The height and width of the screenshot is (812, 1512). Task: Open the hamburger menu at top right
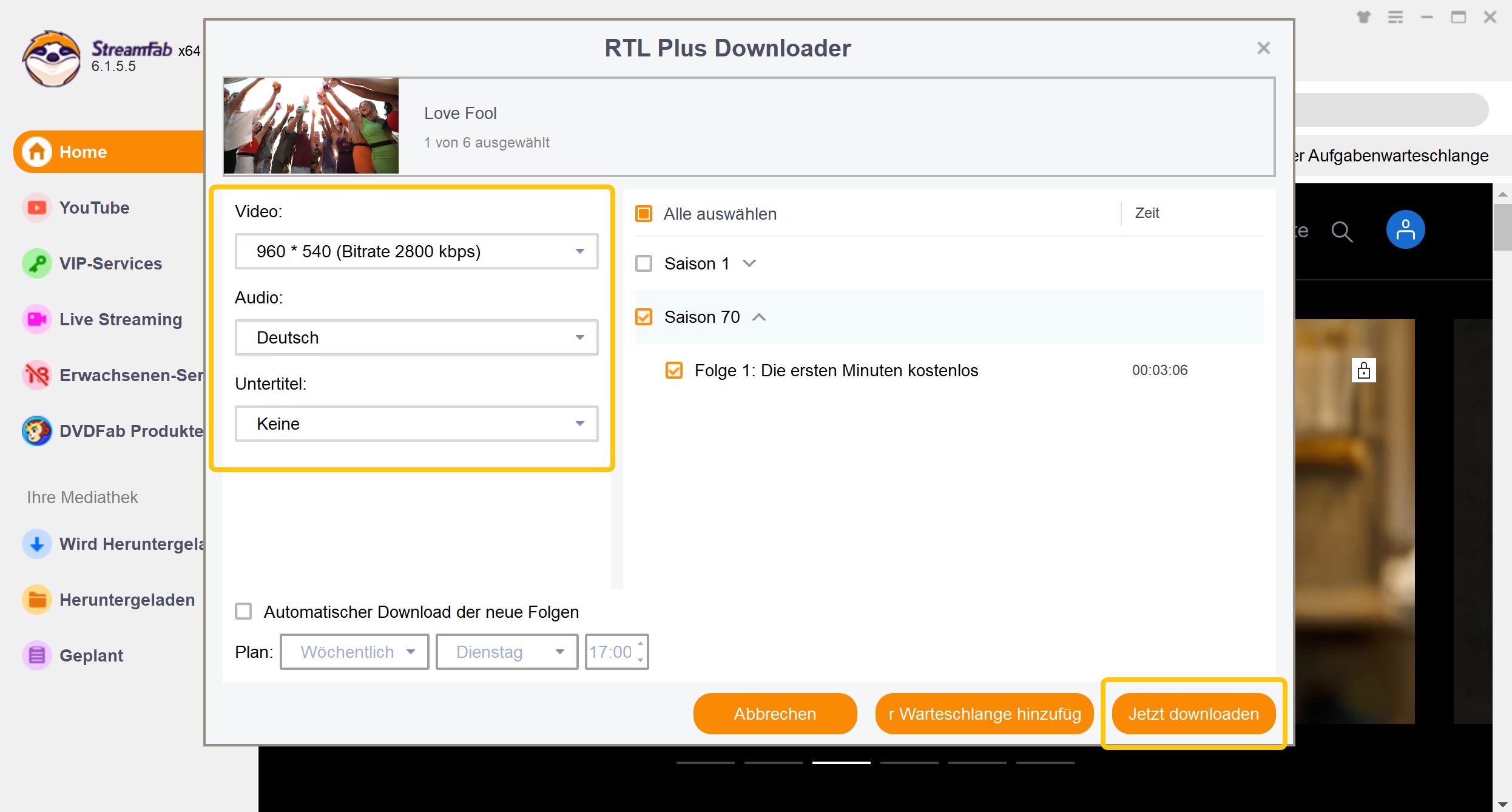pos(1396,17)
